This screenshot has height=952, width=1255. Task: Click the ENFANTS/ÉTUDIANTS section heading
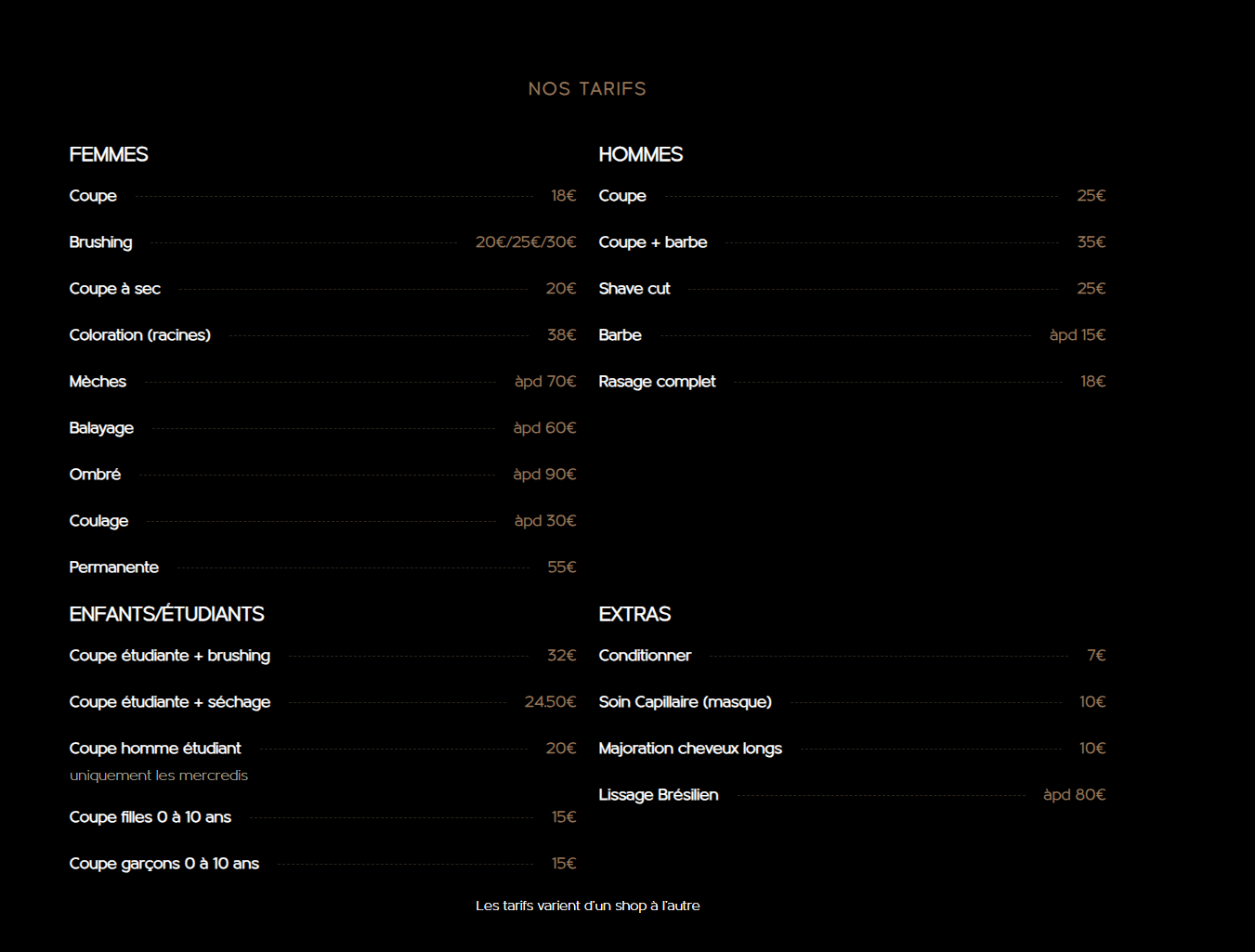click(x=166, y=614)
